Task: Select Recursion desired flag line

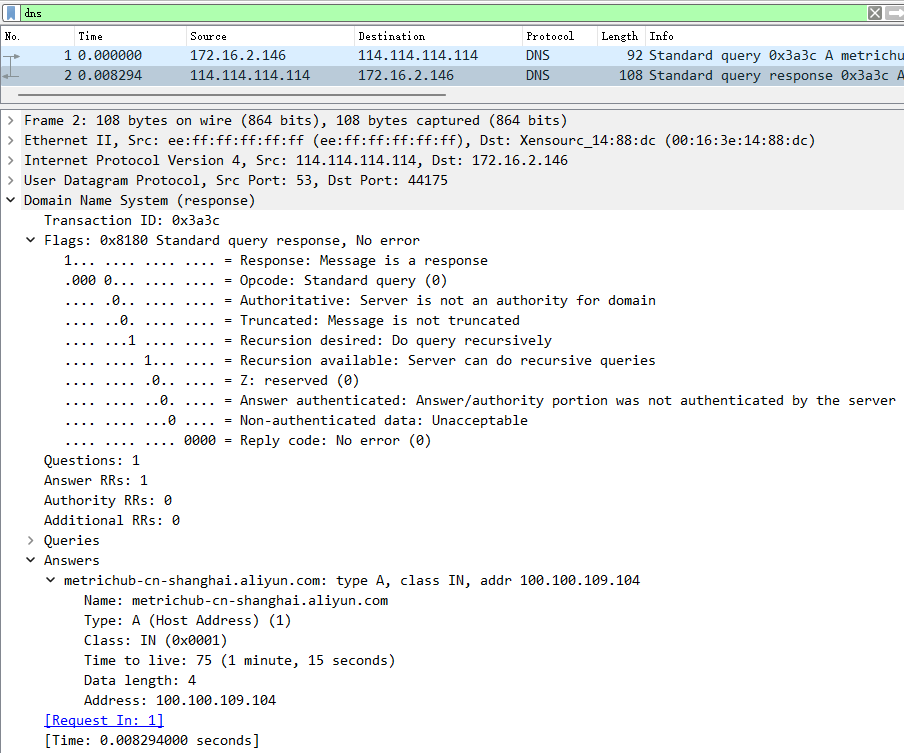Action: 308,340
